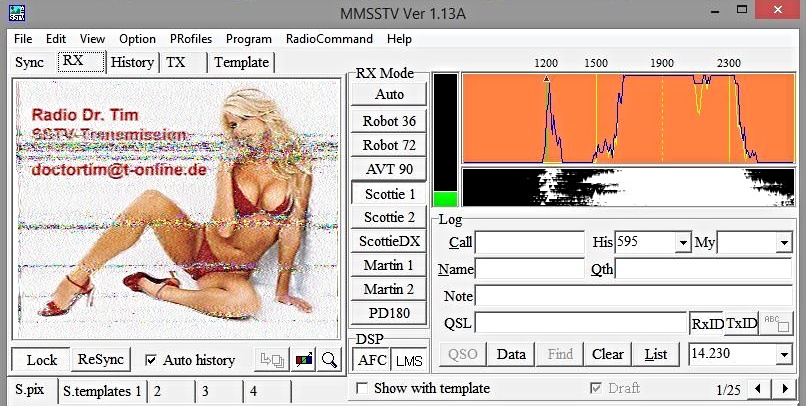This screenshot has height=406, width=806.
Task: Click the magnifier zoom icon
Action: [329, 360]
